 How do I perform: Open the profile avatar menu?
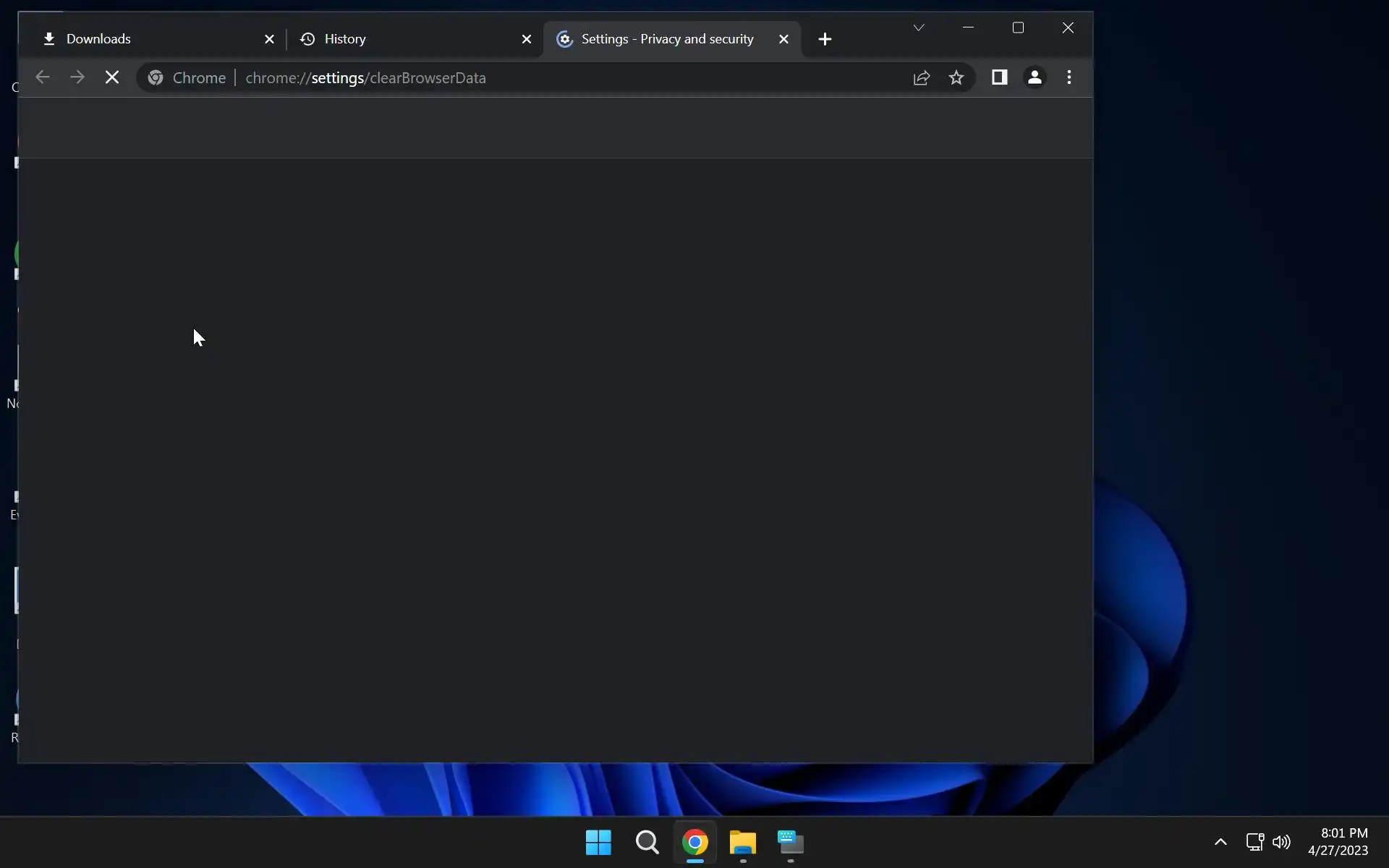tap(1035, 77)
